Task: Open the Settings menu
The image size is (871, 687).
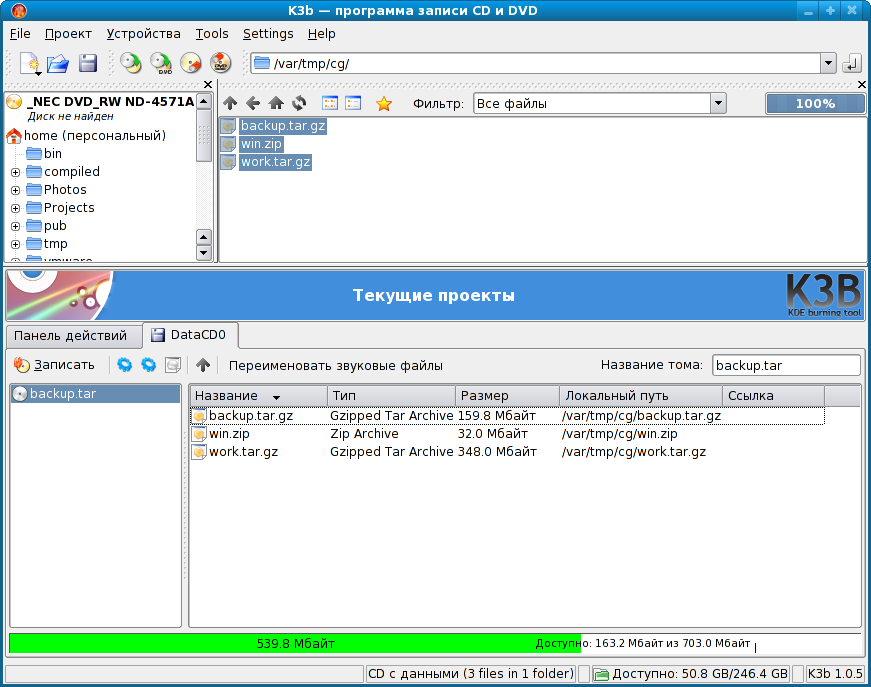Action: (268, 34)
